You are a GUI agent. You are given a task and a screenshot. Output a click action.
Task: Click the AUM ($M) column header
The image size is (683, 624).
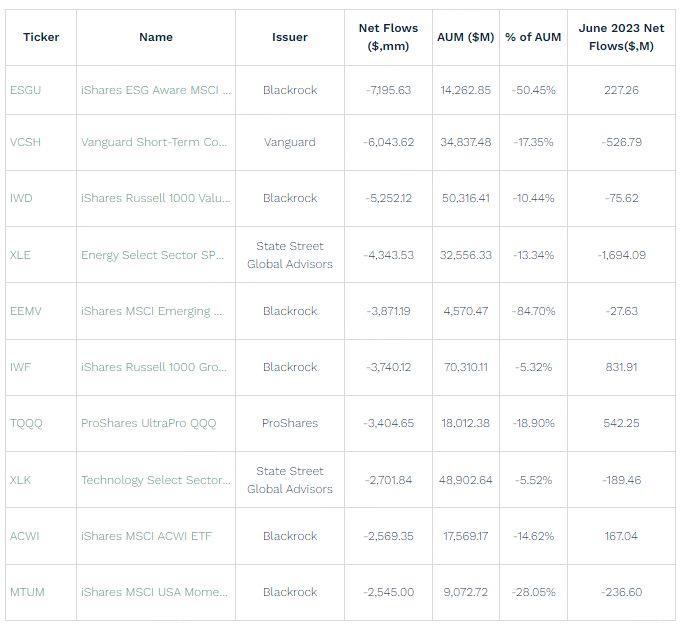pos(465,37)
